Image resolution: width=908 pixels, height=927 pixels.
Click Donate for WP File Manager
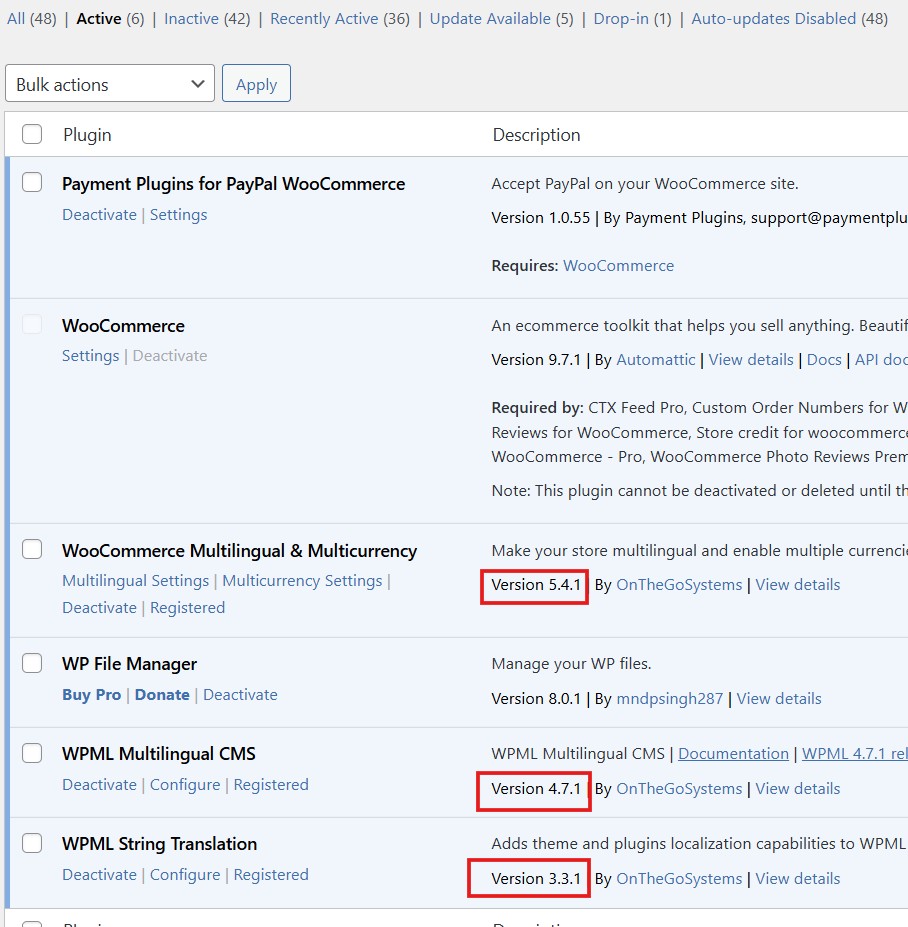click(162, 695)
